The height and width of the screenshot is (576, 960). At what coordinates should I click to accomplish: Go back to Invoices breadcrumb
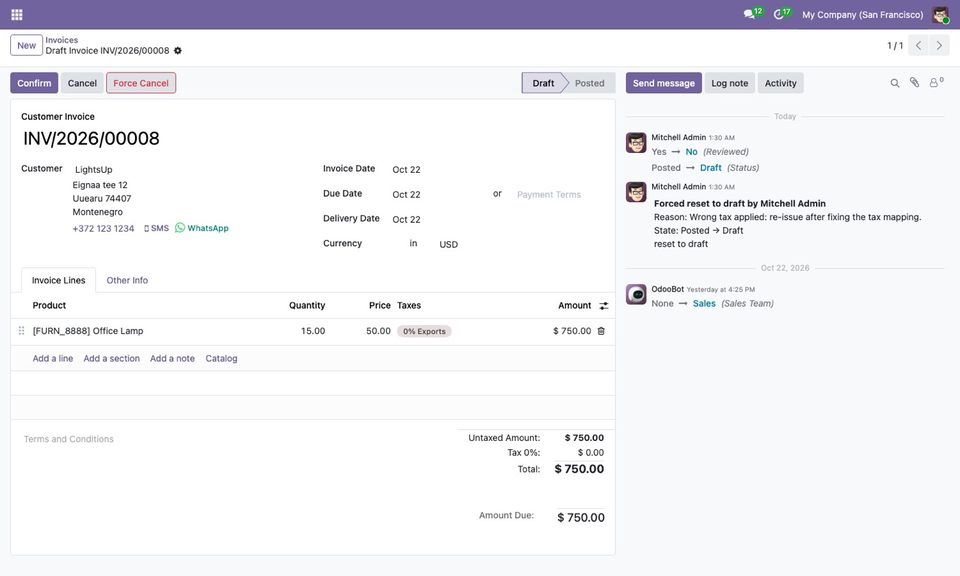[x=62, y=40]
